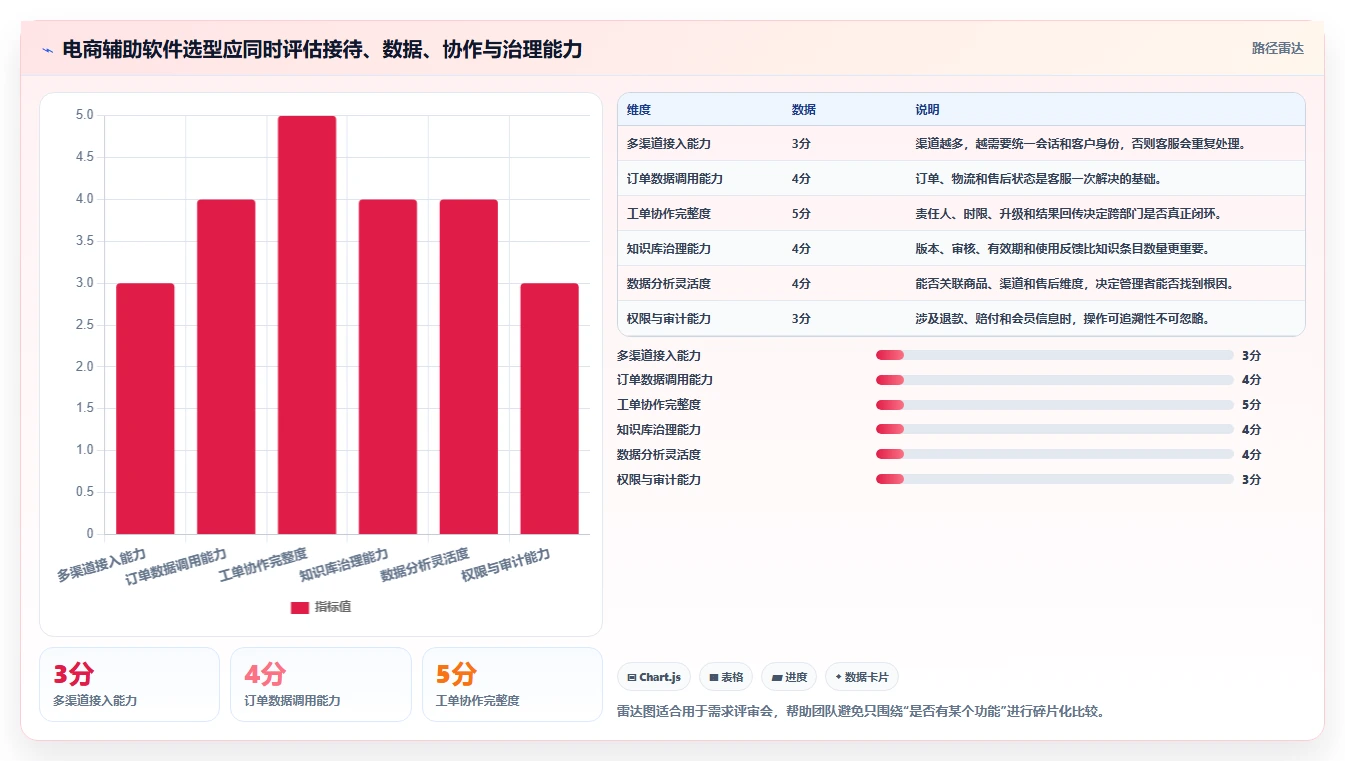Click the main title 电商辅助软件选型
The height and width of the screenshot is (761, 1345).
point(322,50)
